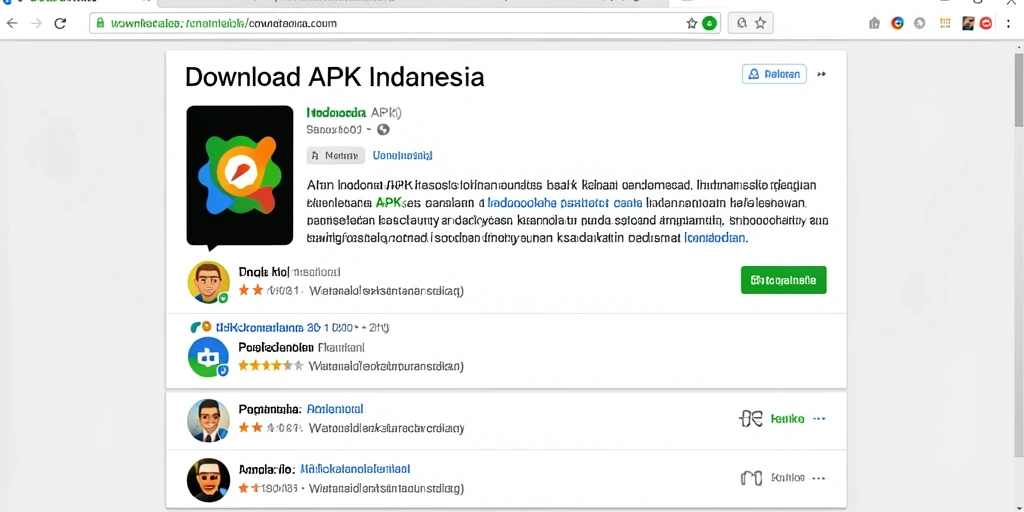Image resolution: width=1024 pixels, height=512 pixels.
Task: Click the browser back arrow
Action: [x=12, y=24]
